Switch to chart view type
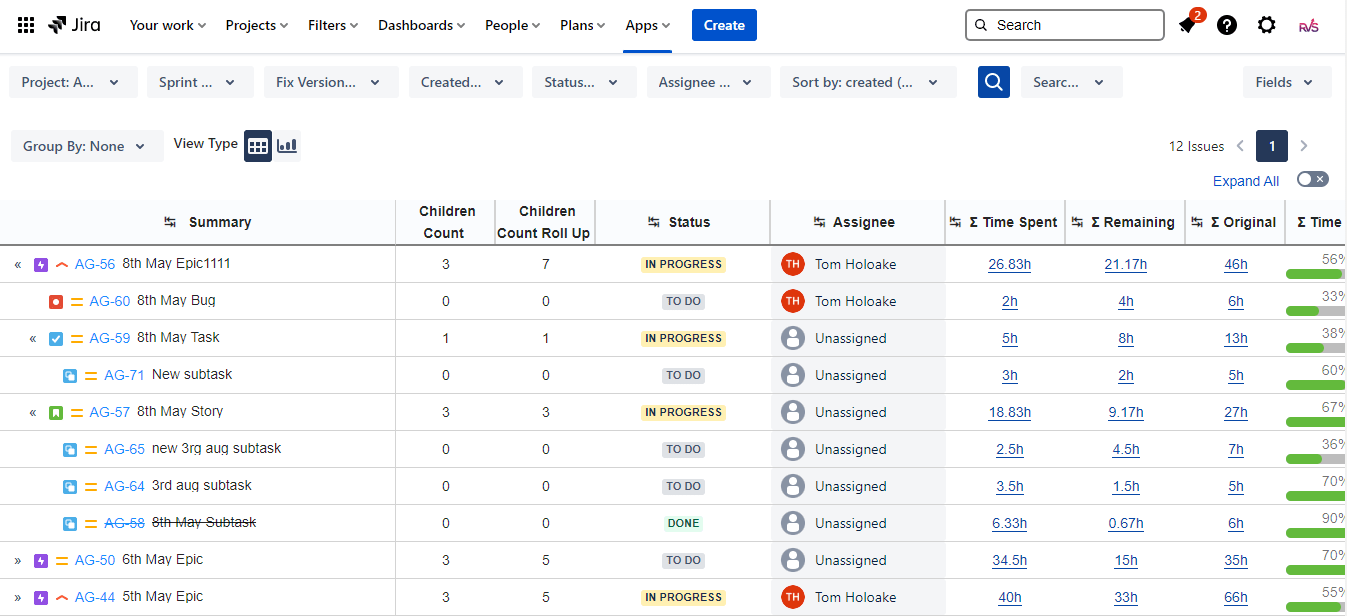 (x=287, y=145)
